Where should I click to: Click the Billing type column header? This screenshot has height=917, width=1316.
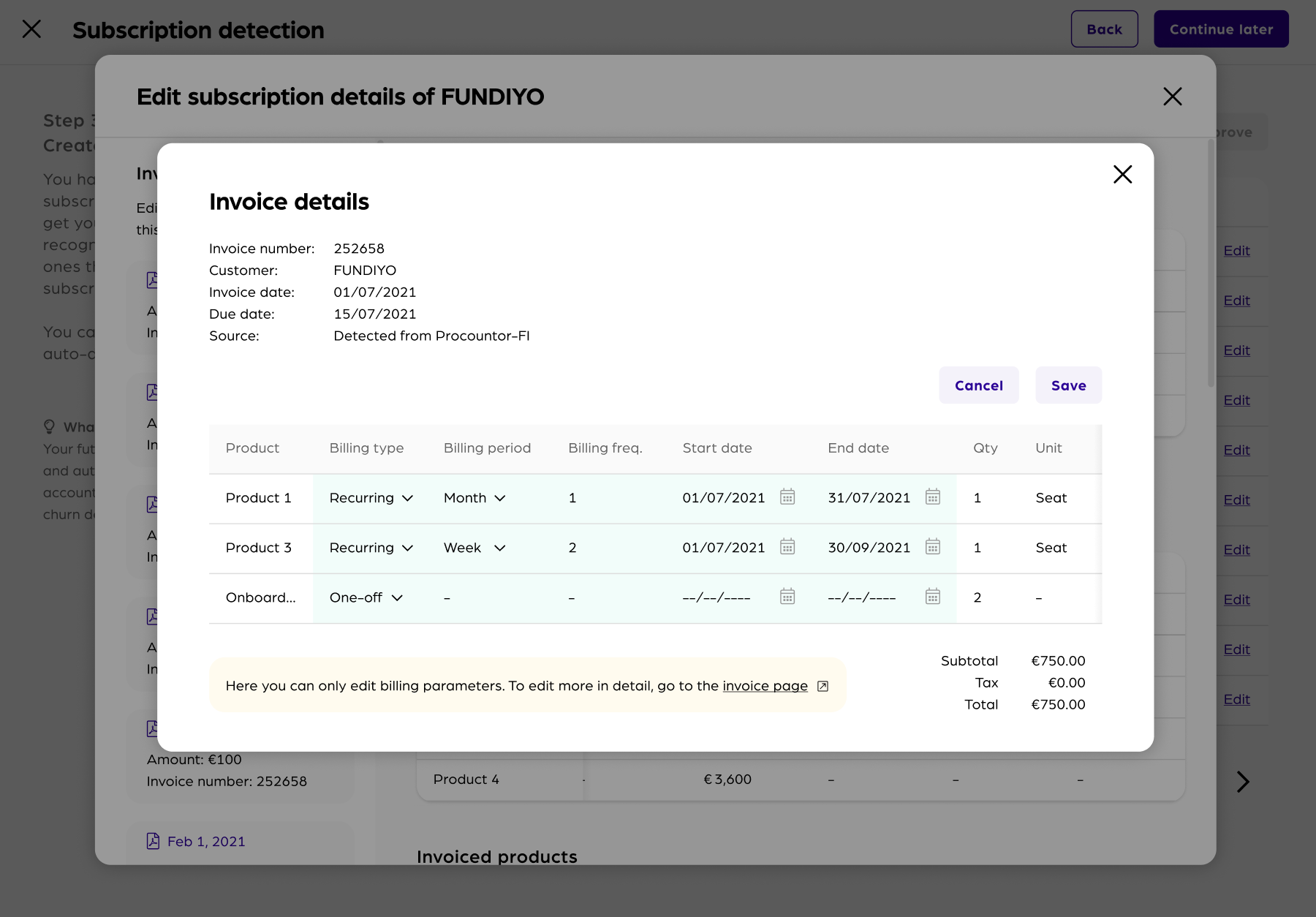point(366,448)
